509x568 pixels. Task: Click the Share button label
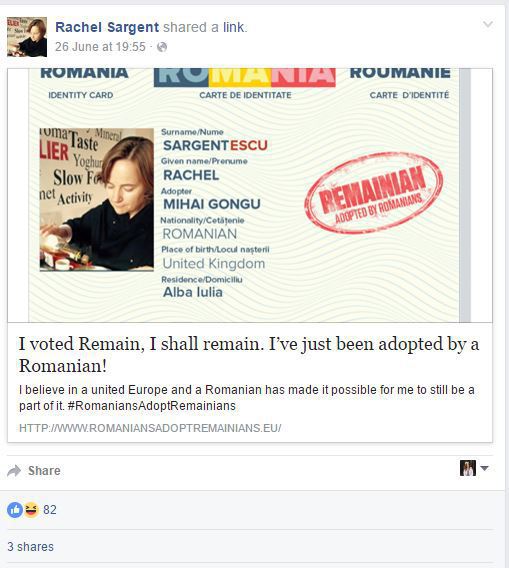point(44,471)
